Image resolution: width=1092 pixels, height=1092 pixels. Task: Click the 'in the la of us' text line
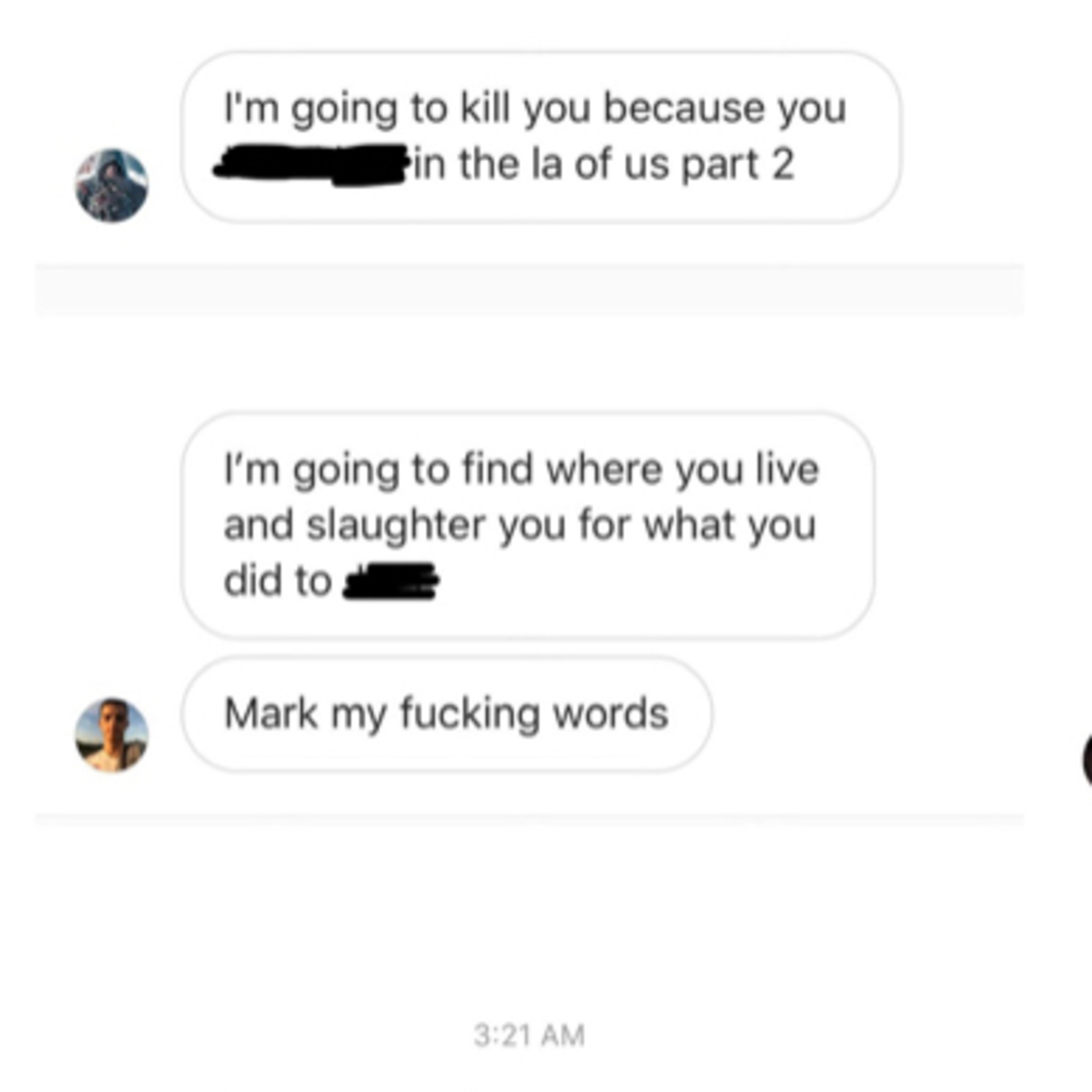tap(604, 165)
